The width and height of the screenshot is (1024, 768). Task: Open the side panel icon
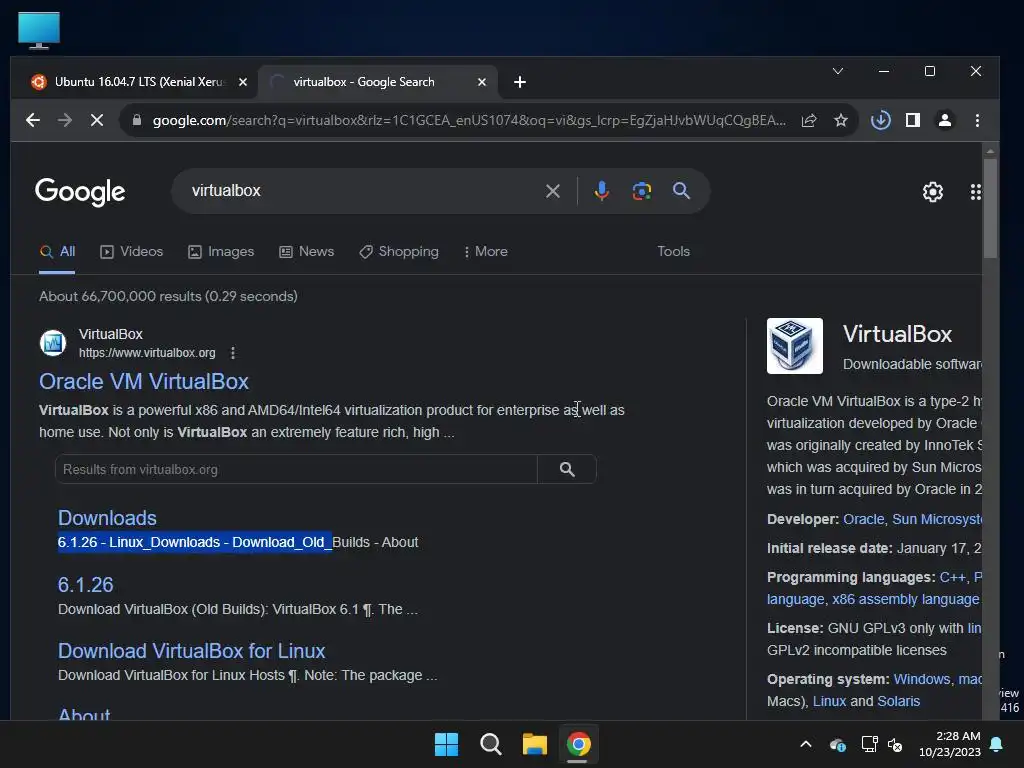(x=913, y=120)
